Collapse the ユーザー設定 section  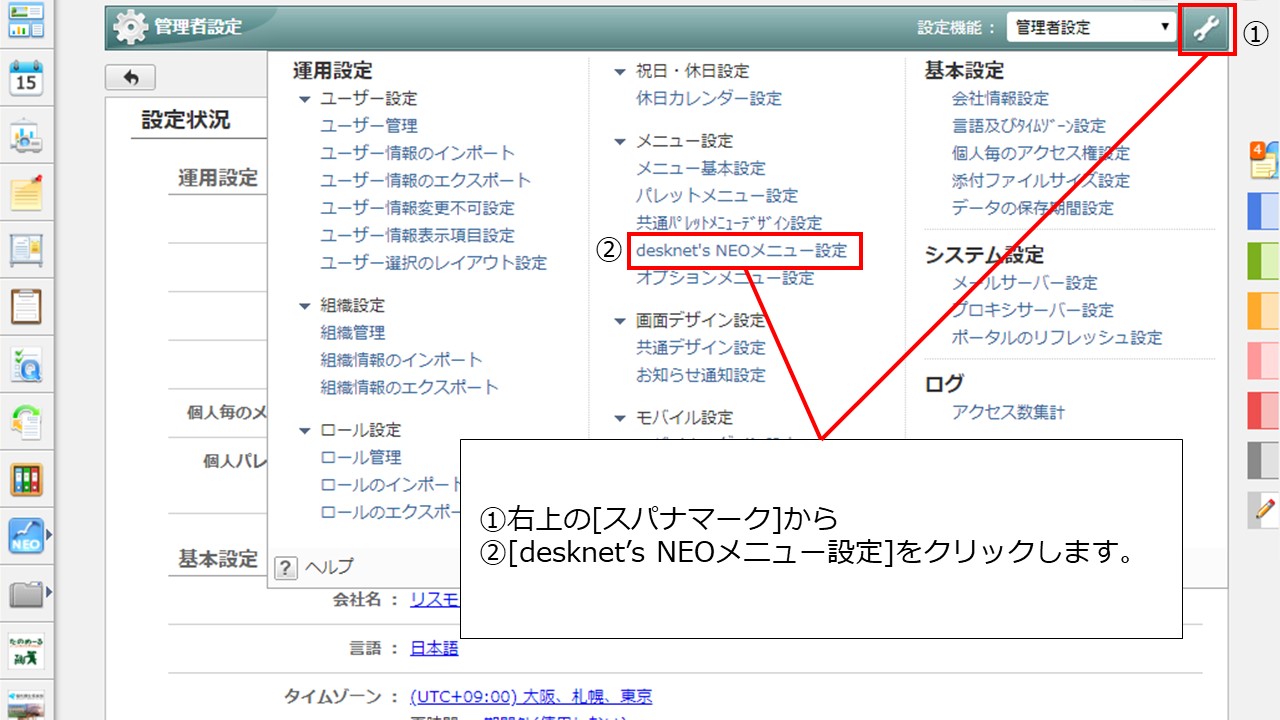point(306,98)
